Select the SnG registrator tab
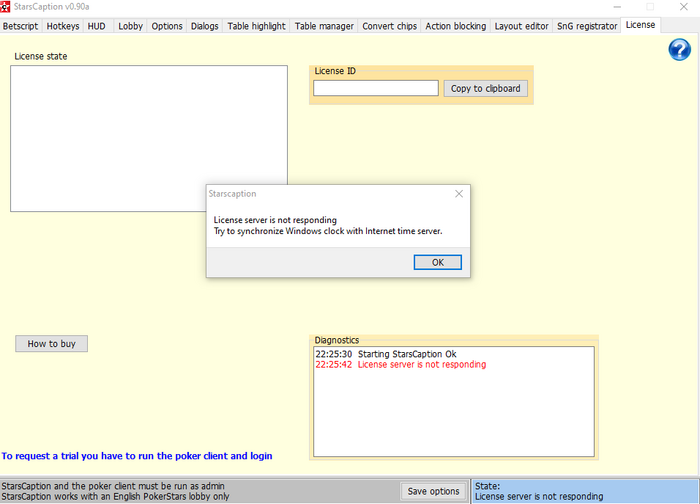Screen dimensions: 700x504 (587, 26)
